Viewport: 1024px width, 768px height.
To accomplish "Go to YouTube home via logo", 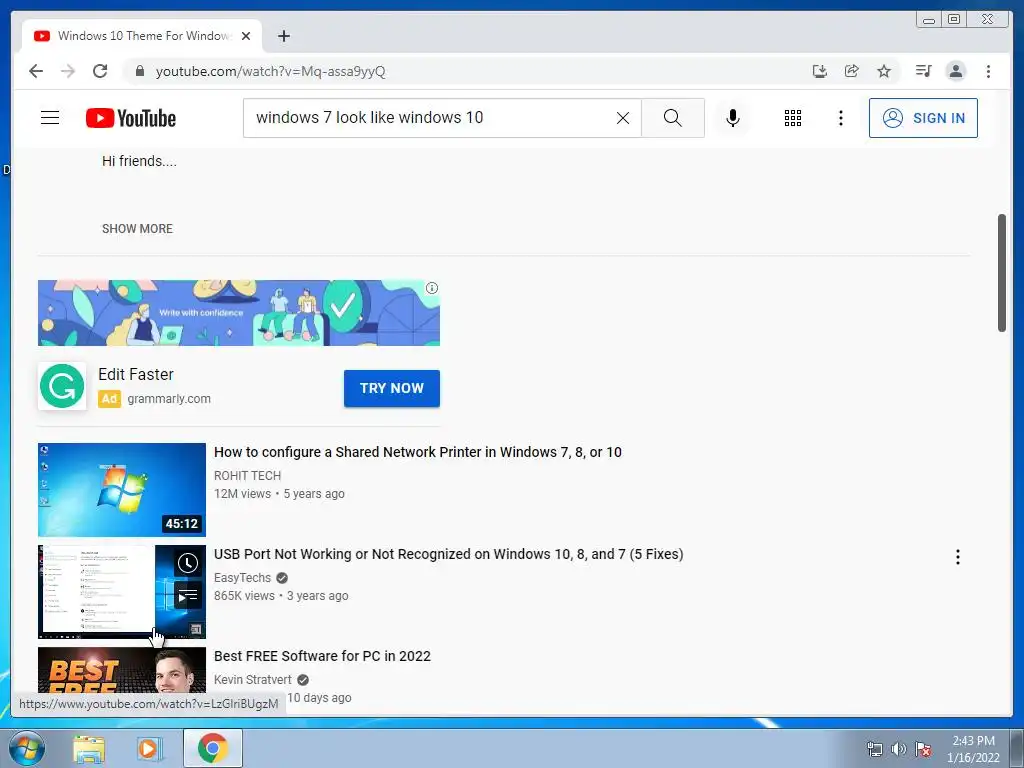I will [131, 118].
